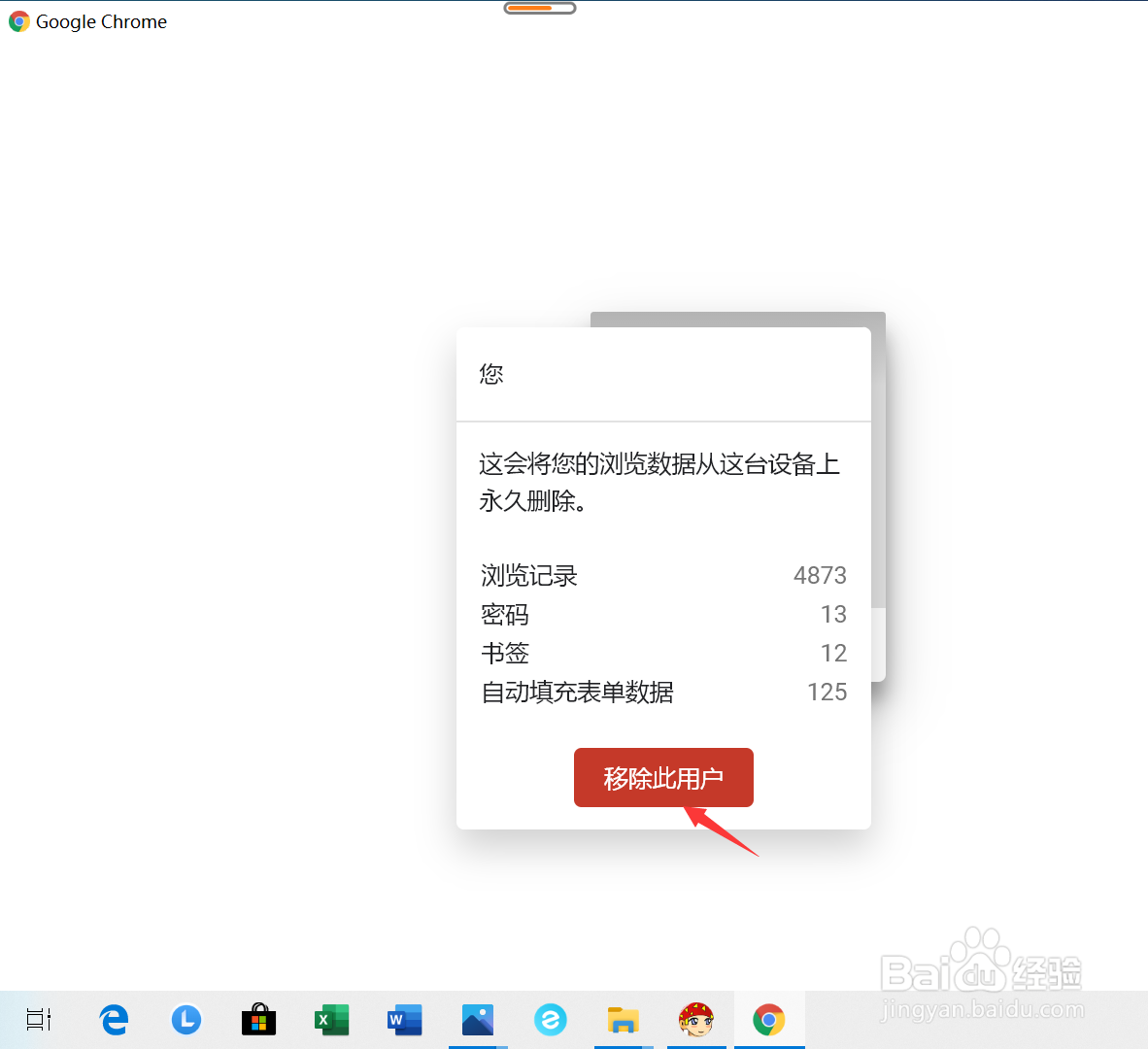Click the autofill count 125
This screenshot has height=1049, width=1148.
point(827,692)
